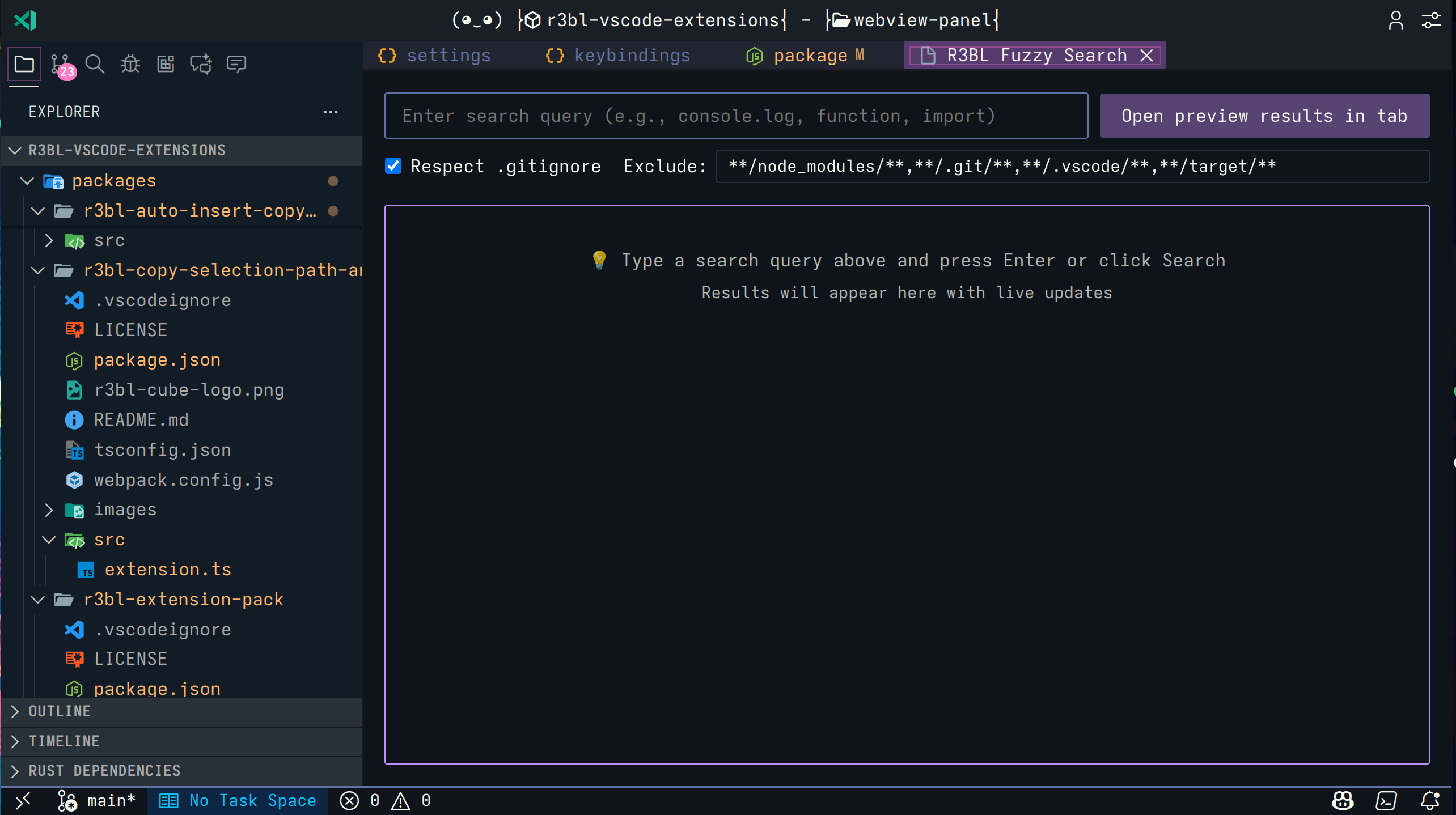This screenshot has width=1456, height=815.
Task: Click the Open preview results in tab button
Action: point(1264,115)
